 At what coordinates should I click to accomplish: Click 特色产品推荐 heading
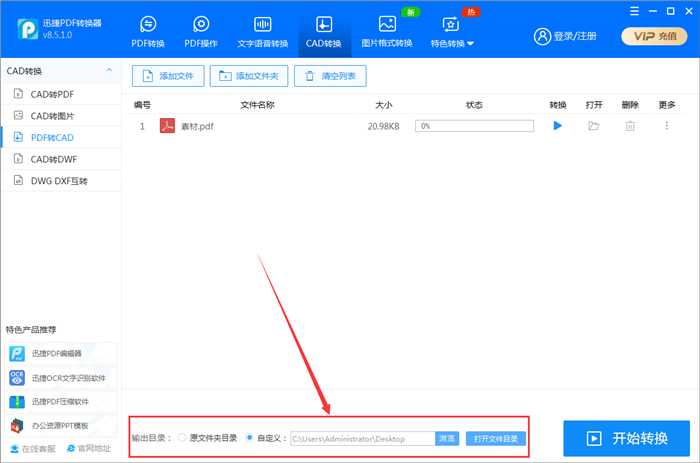pyautogui.click(x=31, y=330)
